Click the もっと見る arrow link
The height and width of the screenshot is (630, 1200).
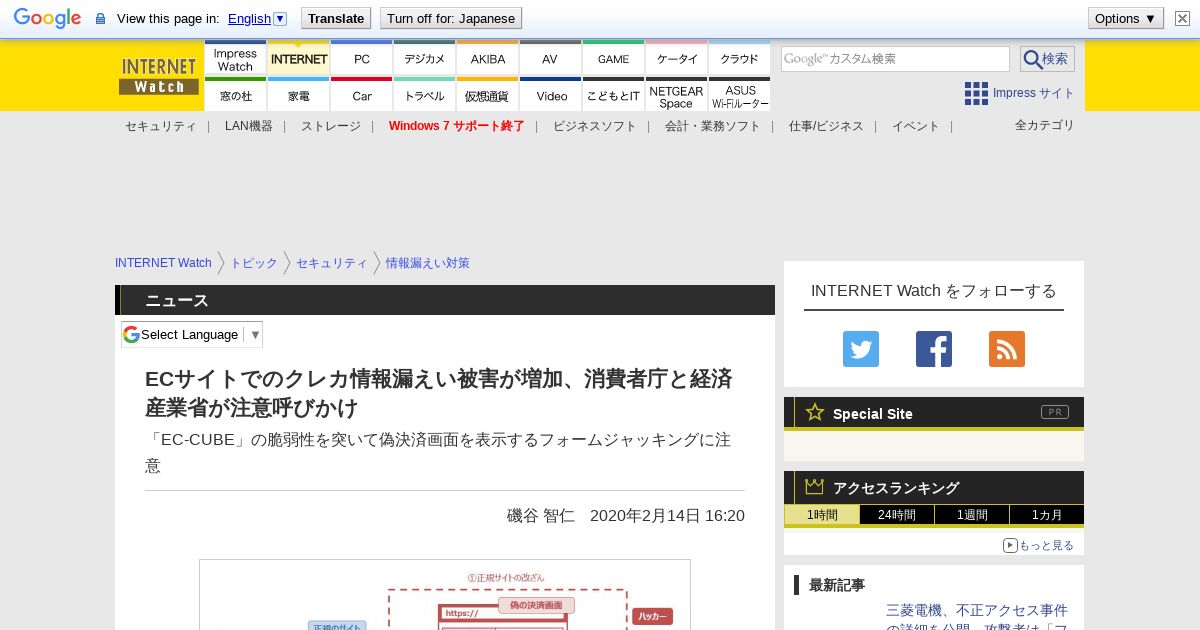tap(1038, 545)
